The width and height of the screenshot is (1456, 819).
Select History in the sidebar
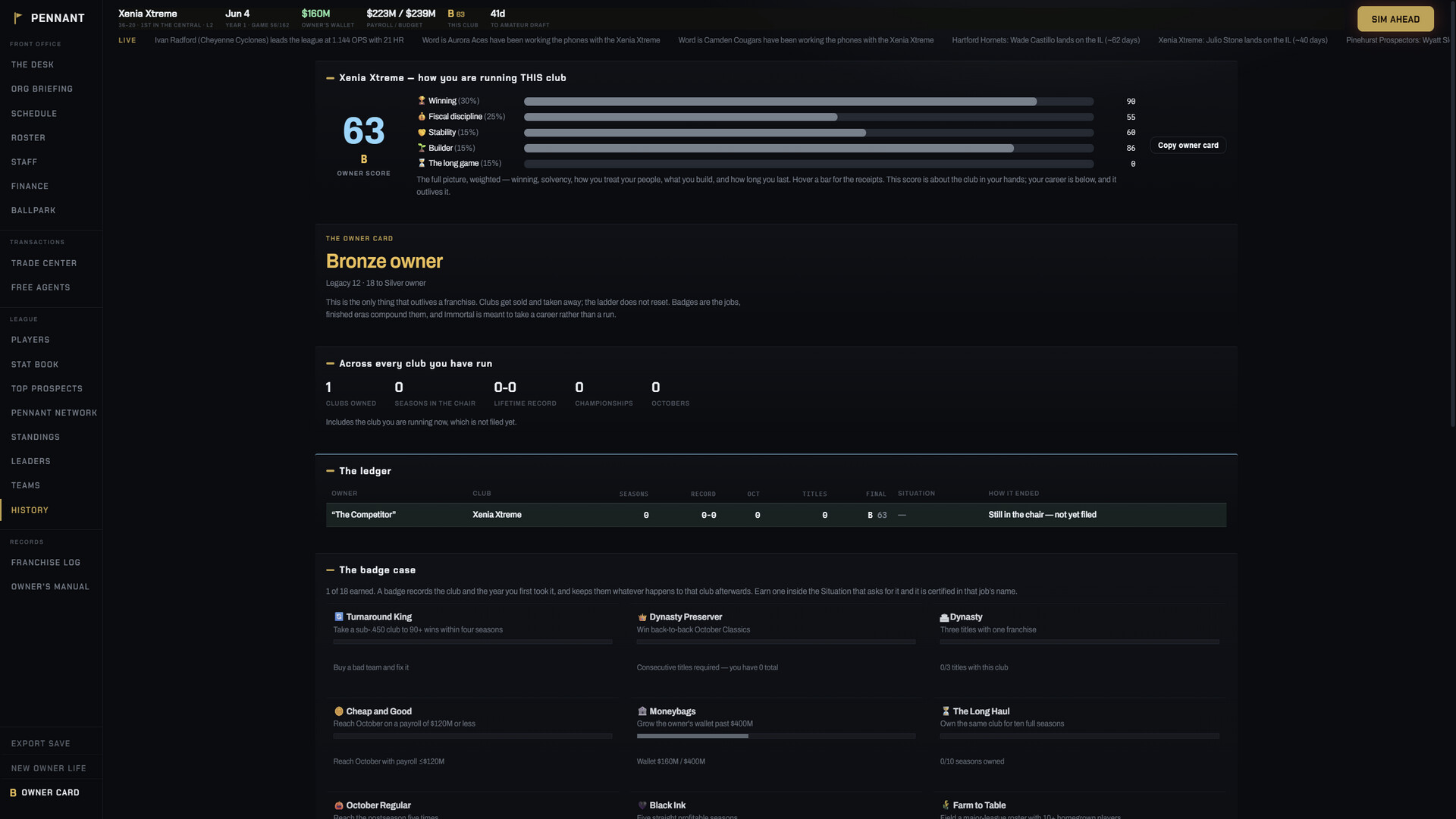[x=51, y=510]
